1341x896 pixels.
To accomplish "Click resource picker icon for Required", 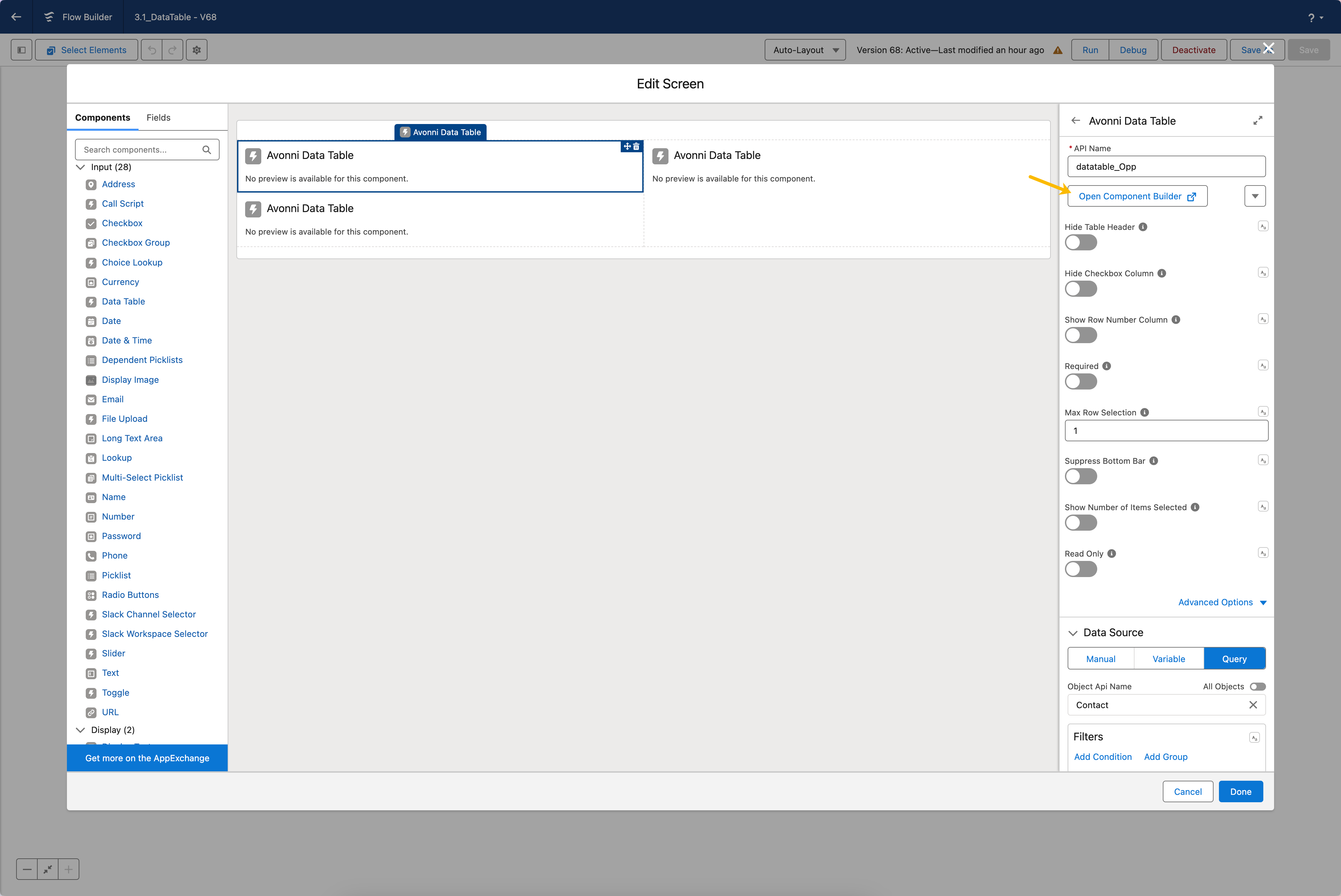I will (1263, 365).
